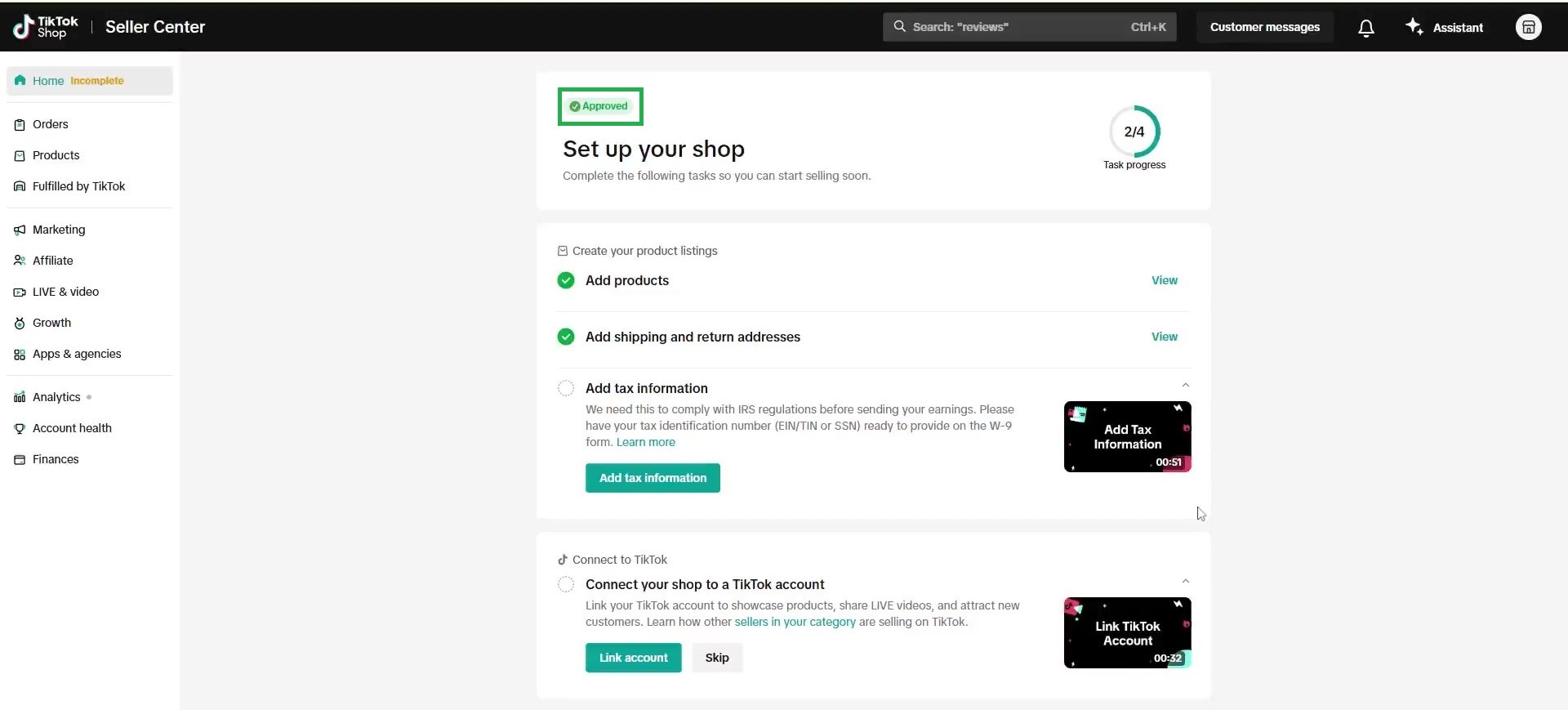Click the Home house icon
Viewport: 1568px width, 710px height.
(20, 80)
